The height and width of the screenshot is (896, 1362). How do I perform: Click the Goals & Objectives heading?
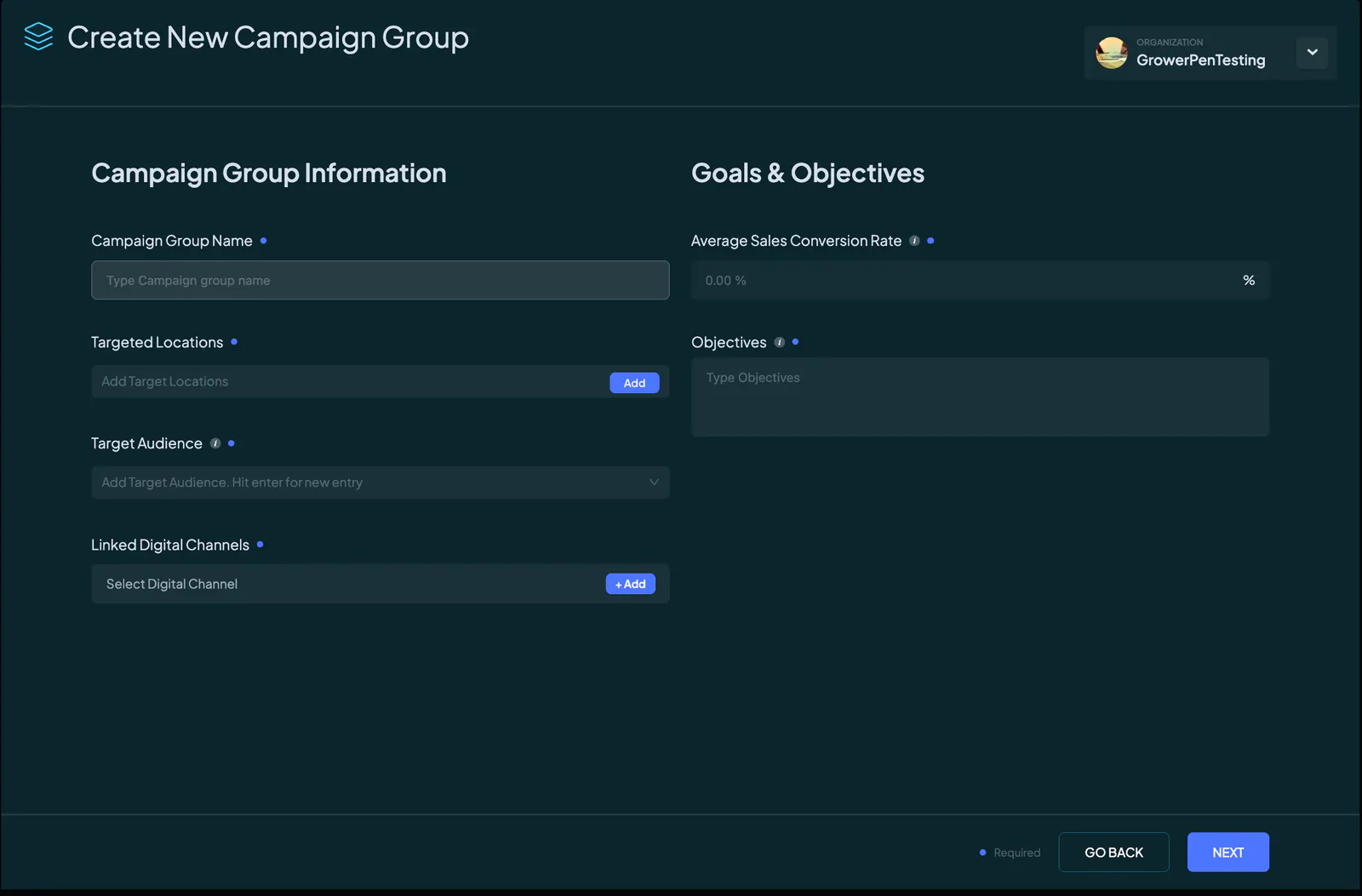808,173
